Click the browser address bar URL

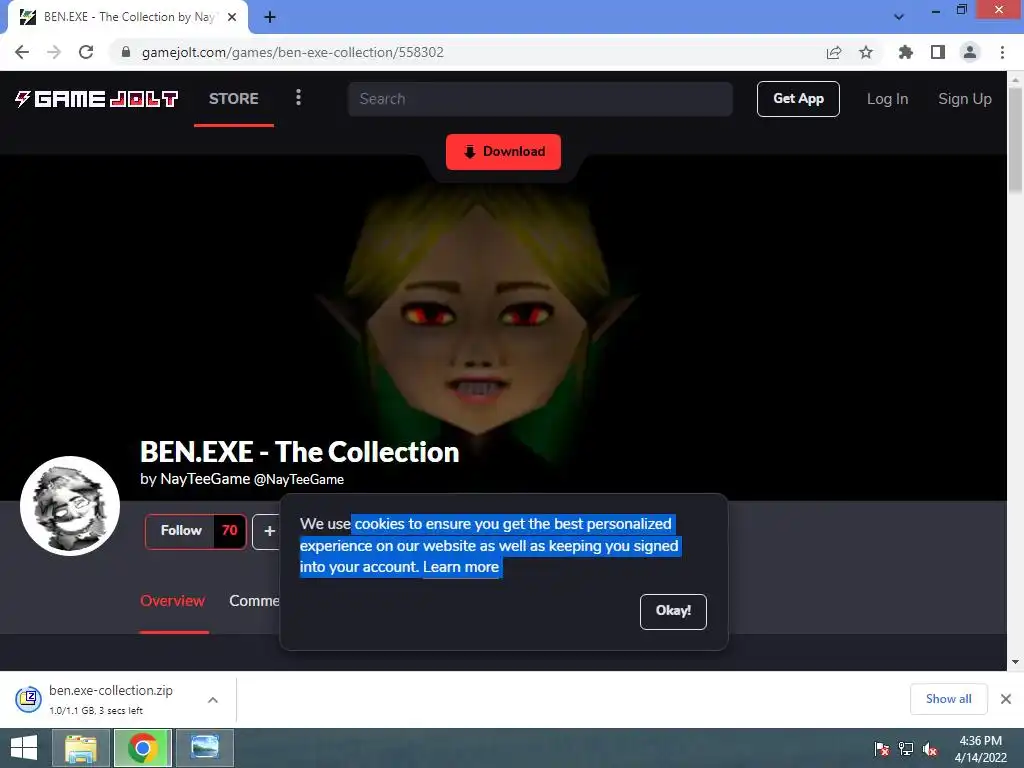[293, 52]
